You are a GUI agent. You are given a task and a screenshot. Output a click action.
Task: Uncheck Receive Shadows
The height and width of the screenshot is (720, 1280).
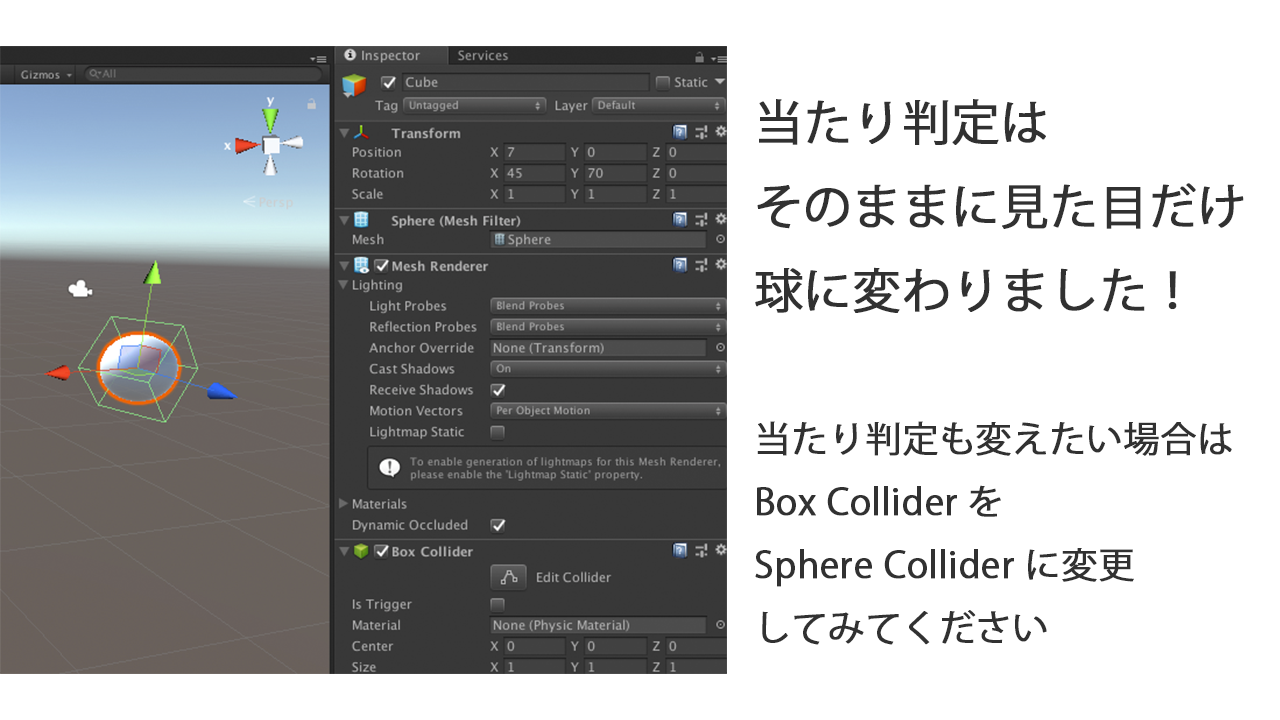(x=498, y=390)
